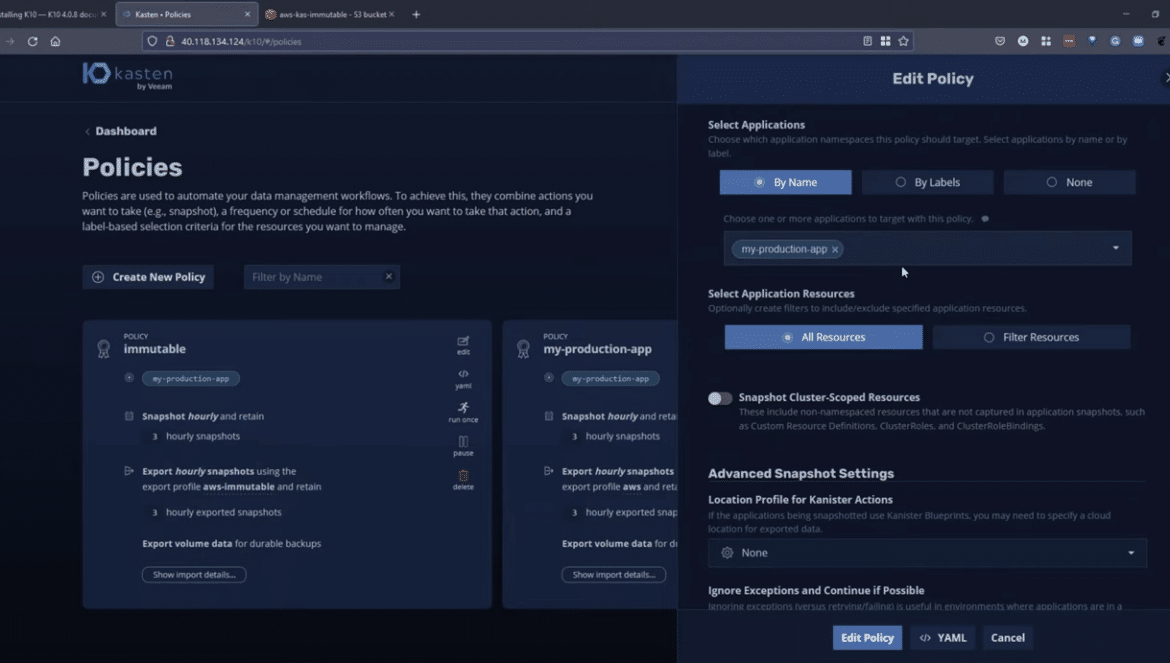Click the Edit Policy submit button
This screenshot has width=1170, height=663.
coord(867,638)
